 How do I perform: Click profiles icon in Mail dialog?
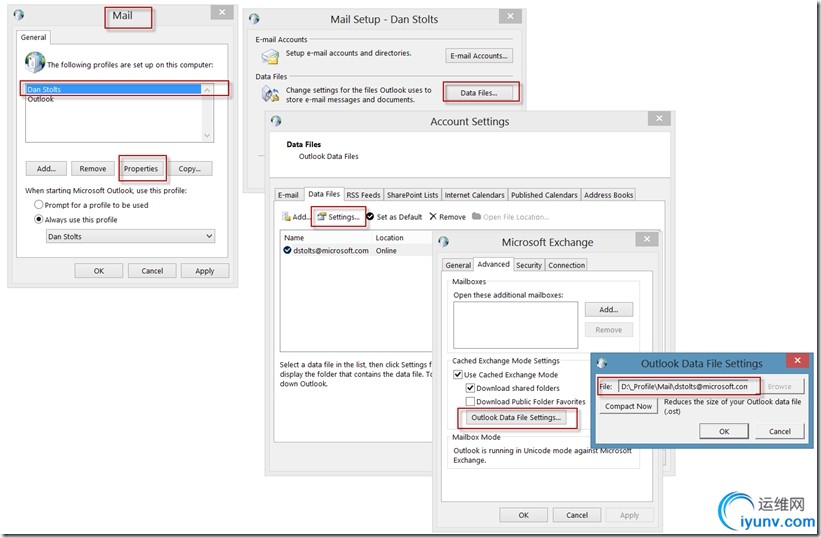(35, 62)
